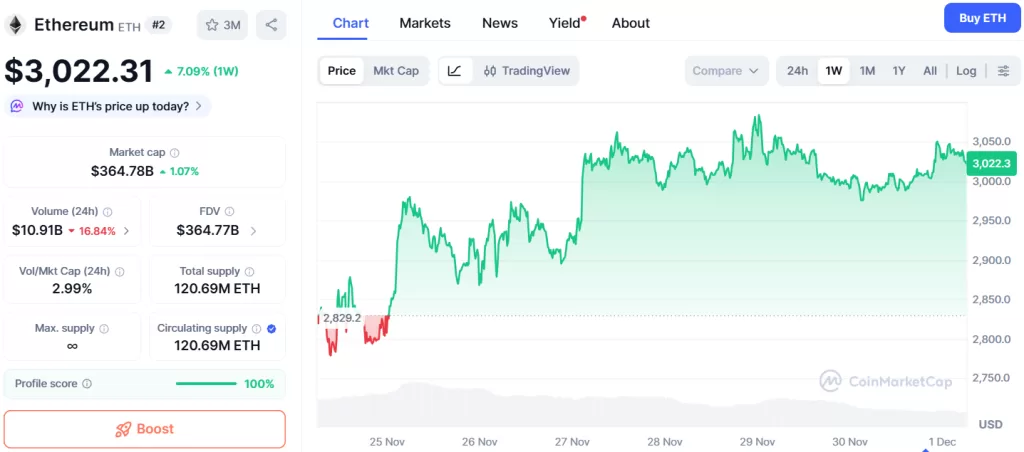1024x452 pixels.
Task: Click the star watchlist 3M button
Action: click(x=222, y=25)
